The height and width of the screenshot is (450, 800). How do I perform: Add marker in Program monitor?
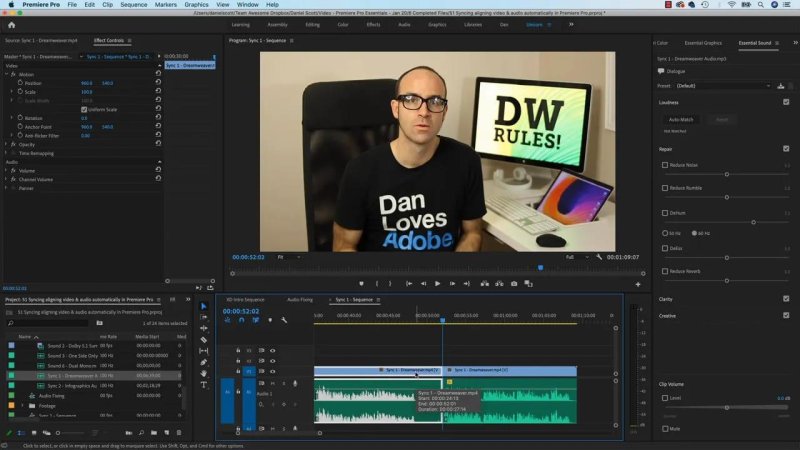(361, 284)
